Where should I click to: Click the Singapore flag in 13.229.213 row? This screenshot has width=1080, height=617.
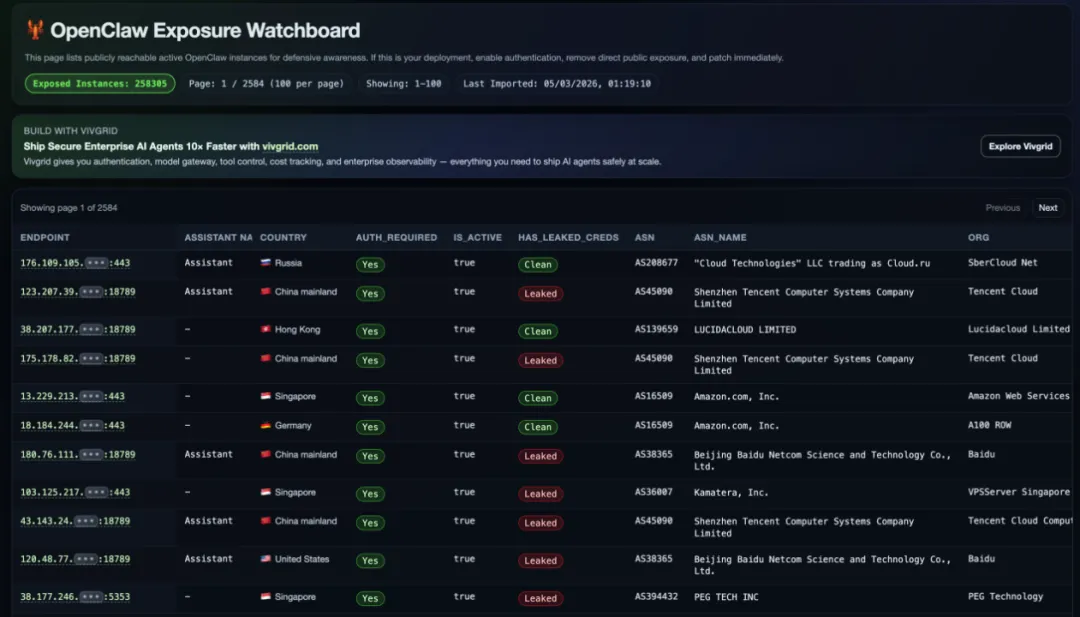click(265, 397)
